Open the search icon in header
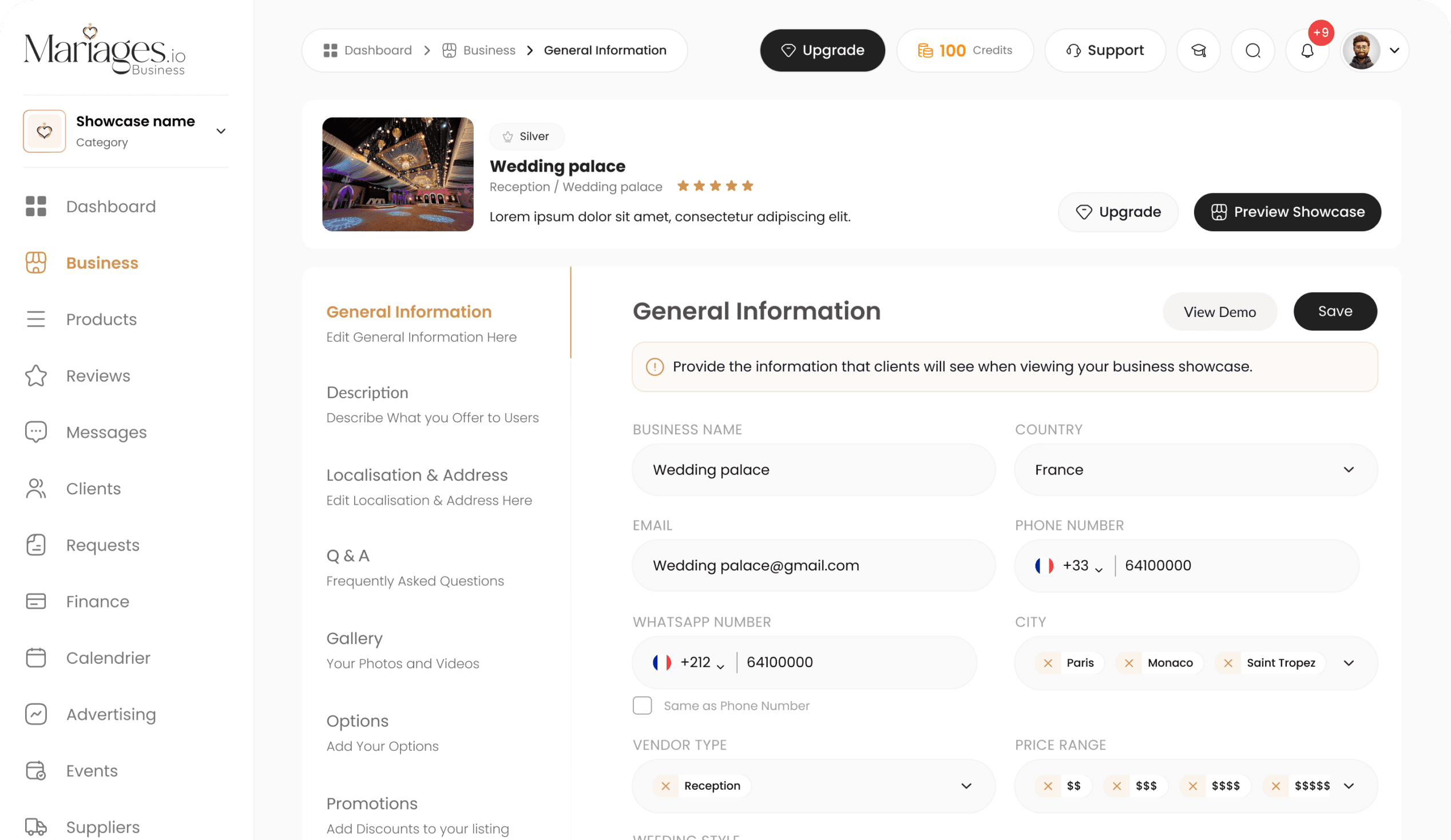 [x=1253, y=51]
